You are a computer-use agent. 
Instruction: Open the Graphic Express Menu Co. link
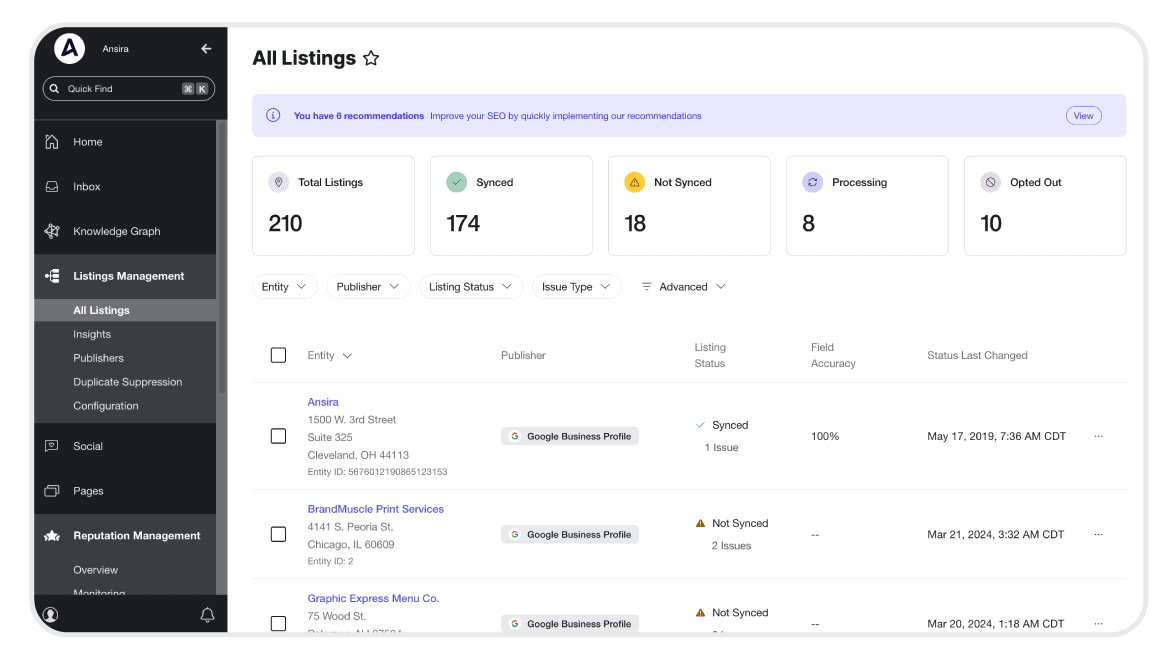373,598
